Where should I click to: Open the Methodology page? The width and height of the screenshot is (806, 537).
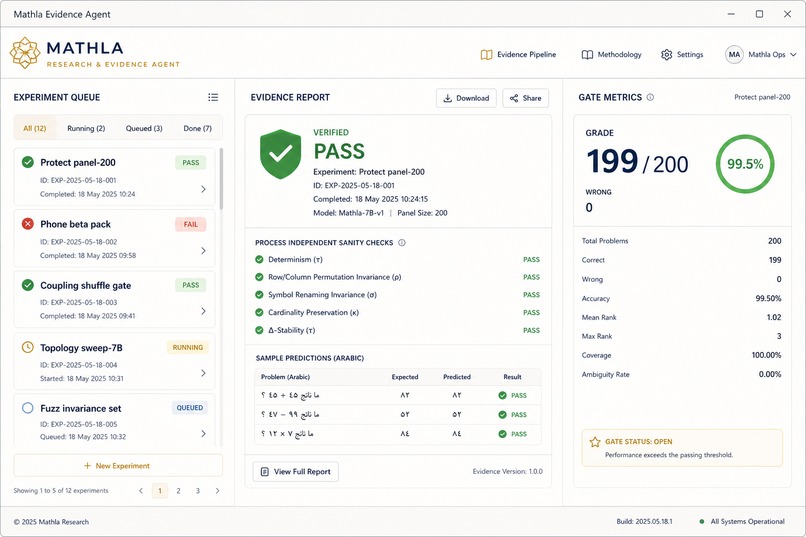click(x=611, y=54)
